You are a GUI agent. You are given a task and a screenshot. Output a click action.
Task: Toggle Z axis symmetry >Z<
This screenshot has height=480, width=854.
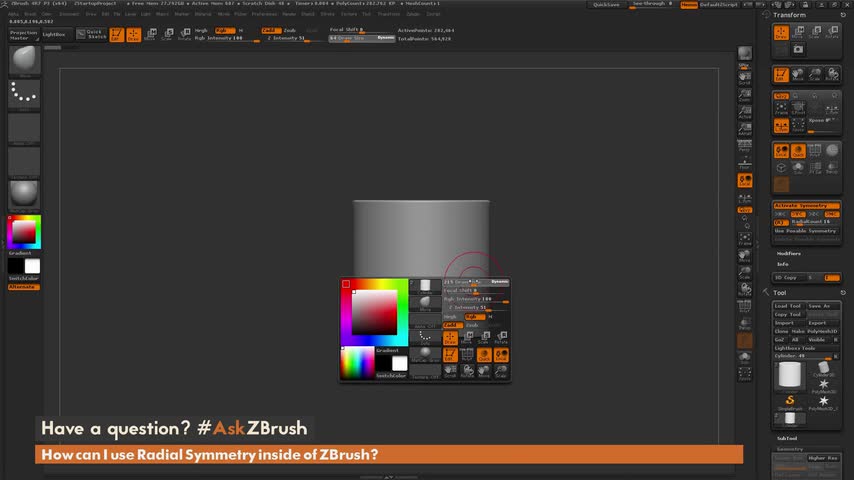pyautogui.click(x=815, y=214)
